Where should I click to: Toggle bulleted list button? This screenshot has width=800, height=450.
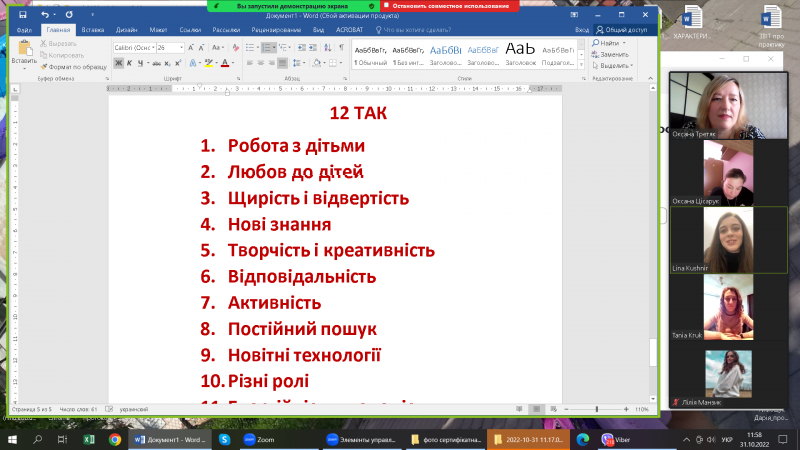click(x=249, y=47)
